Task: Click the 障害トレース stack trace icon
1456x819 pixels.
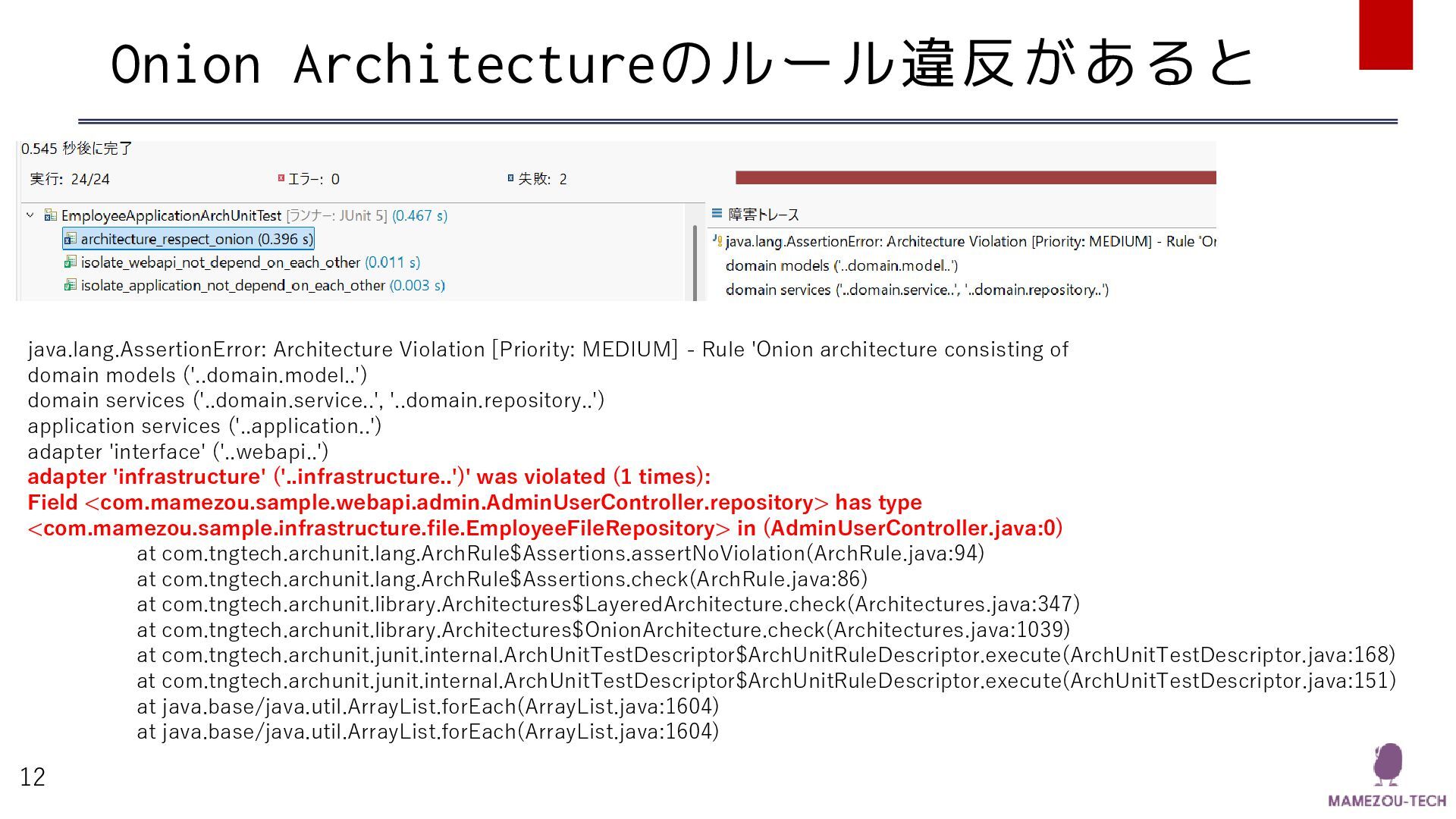Action: 717,214
